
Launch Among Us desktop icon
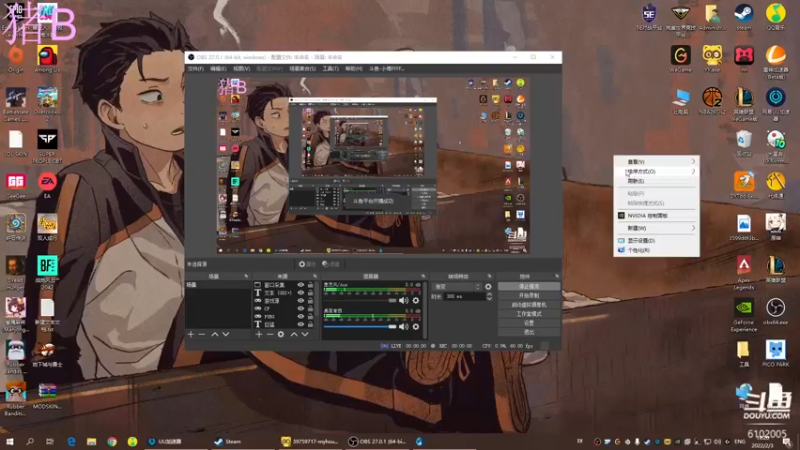coord(47,59)
